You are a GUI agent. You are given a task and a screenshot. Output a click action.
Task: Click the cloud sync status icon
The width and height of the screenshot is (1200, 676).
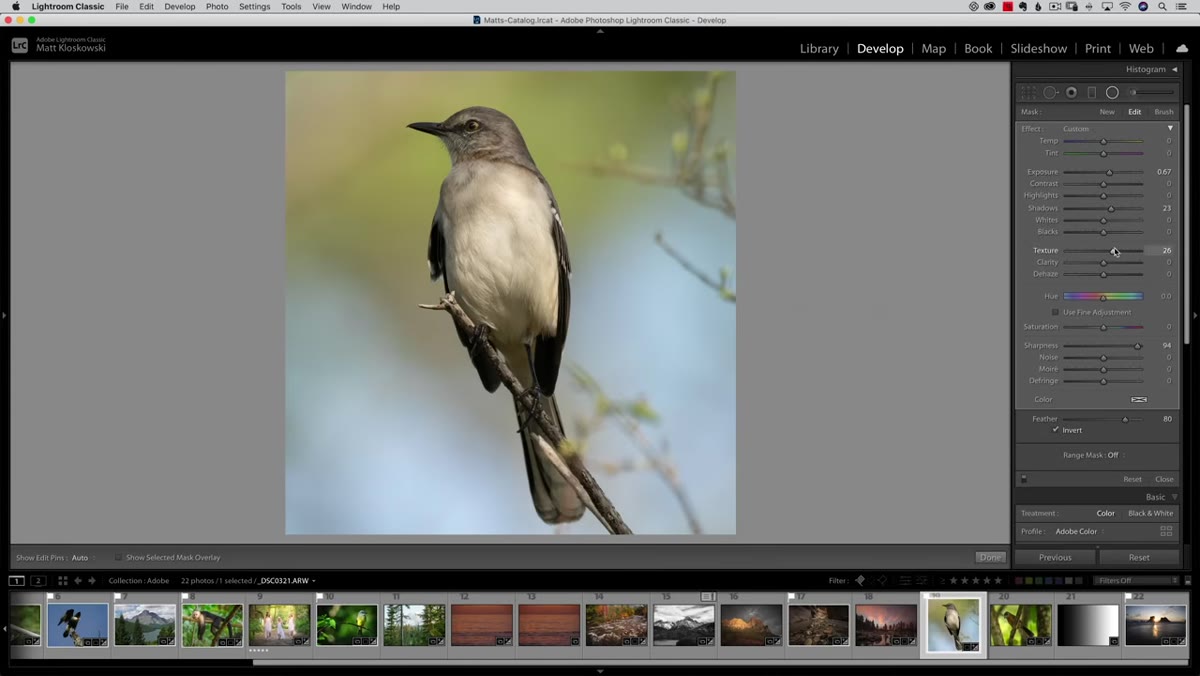(x=1182, y=48)
